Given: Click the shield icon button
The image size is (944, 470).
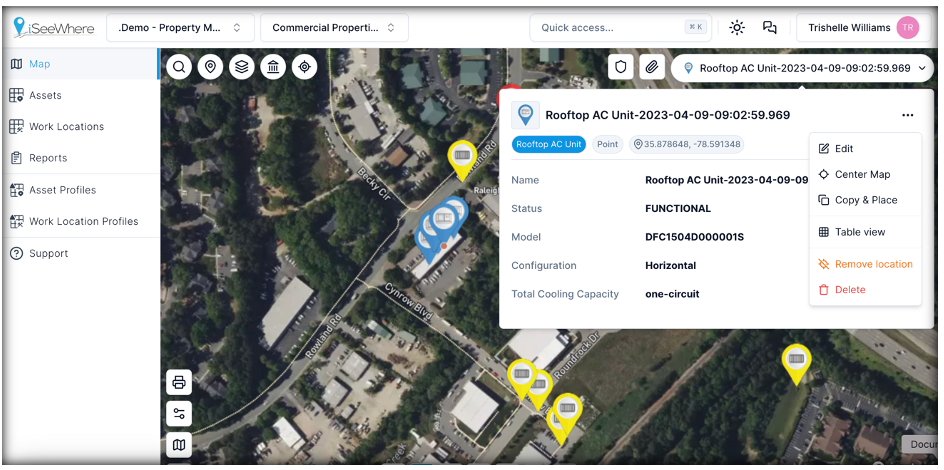Looking at the screenshot, I should coord(621,67).
